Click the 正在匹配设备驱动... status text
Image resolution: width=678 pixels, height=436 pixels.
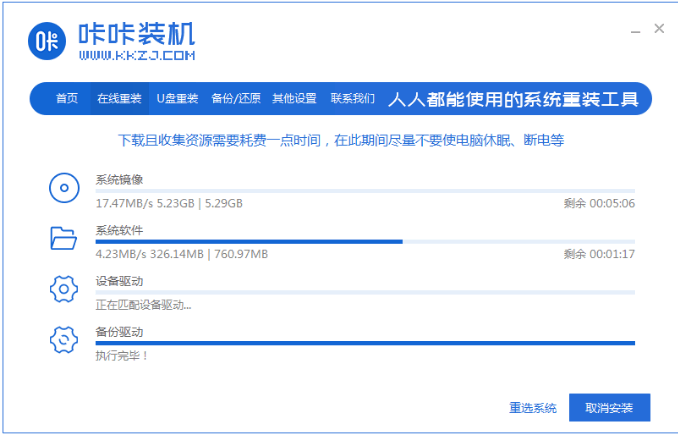(x=143, y=305)
